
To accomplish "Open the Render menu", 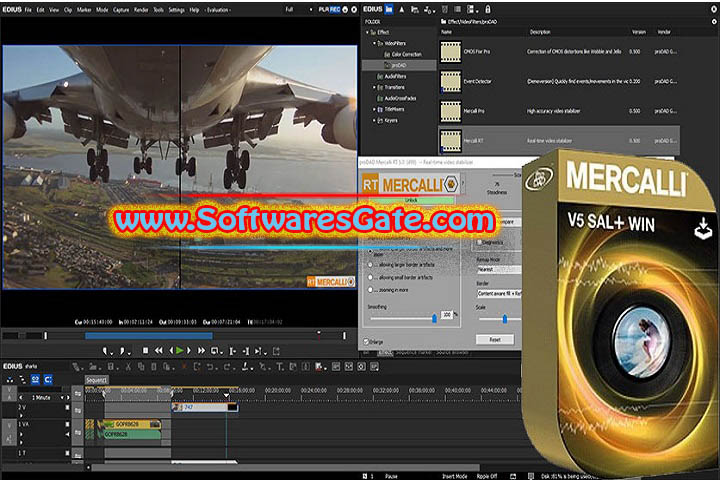I will pyautogui.click(x=141, y=10).
